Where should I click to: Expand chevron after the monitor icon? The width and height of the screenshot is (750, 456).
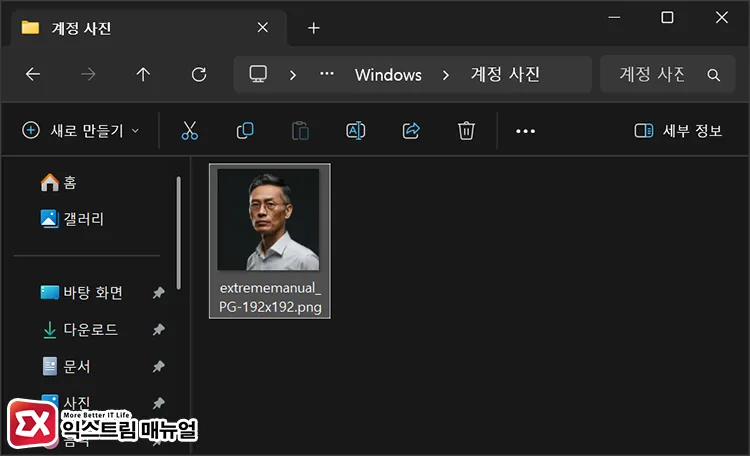[293, 75]
